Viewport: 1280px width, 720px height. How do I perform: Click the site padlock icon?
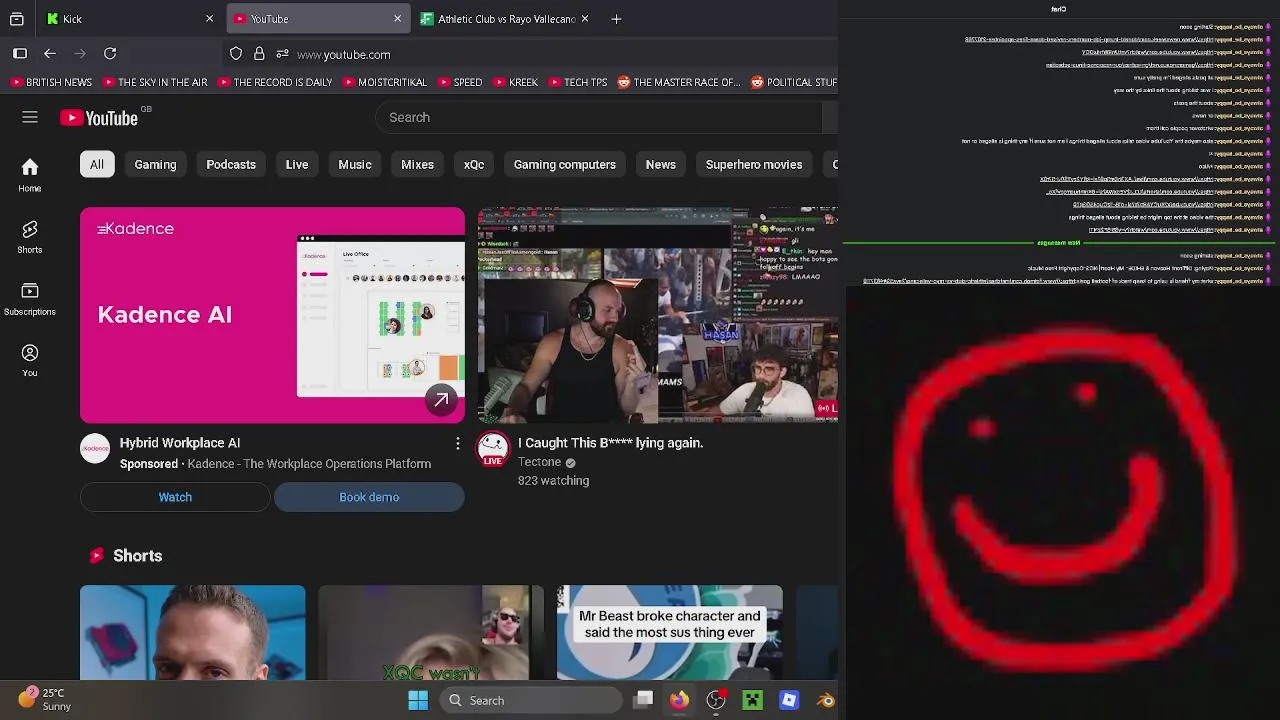259,54
